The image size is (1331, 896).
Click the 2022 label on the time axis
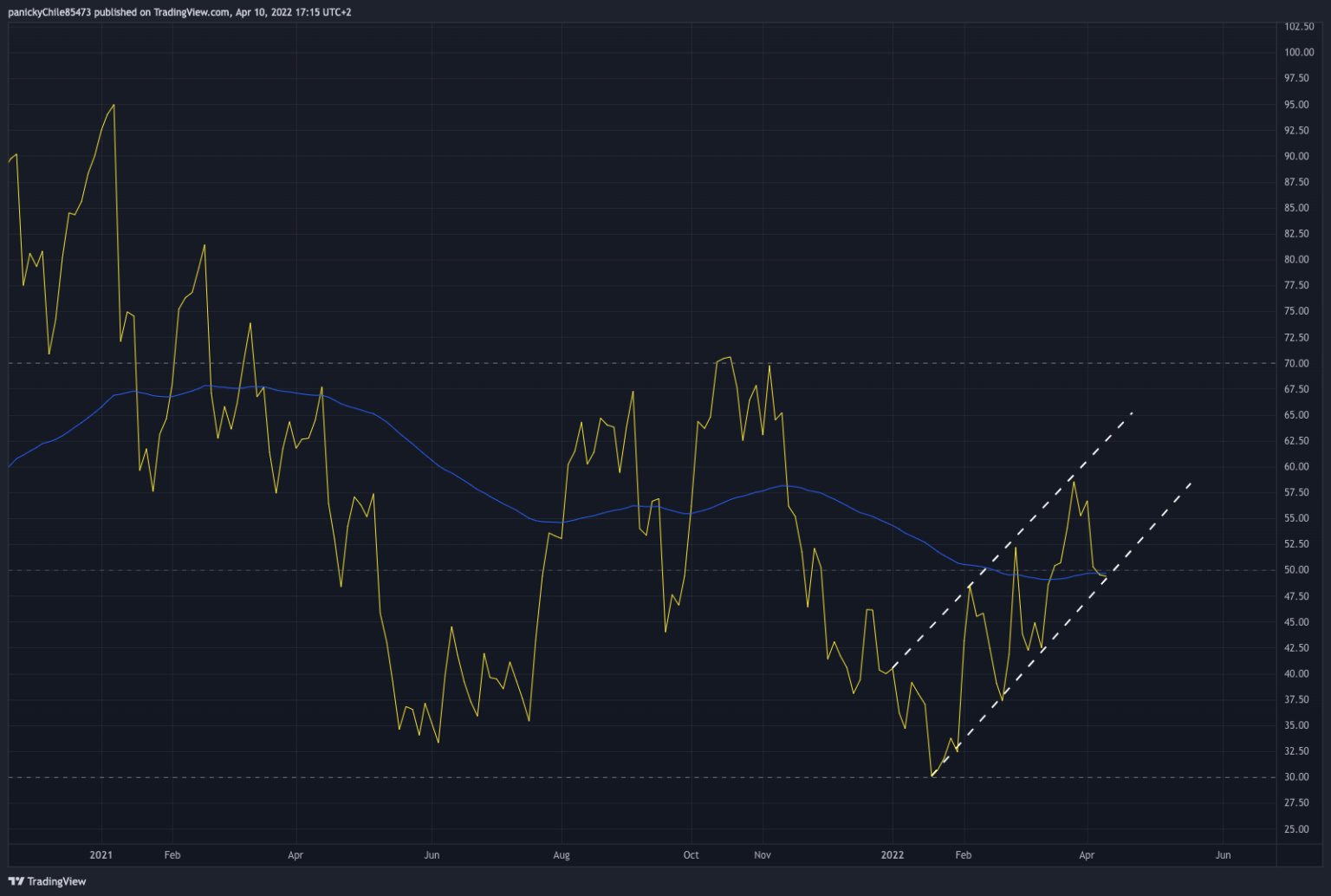tap(891, 855)
